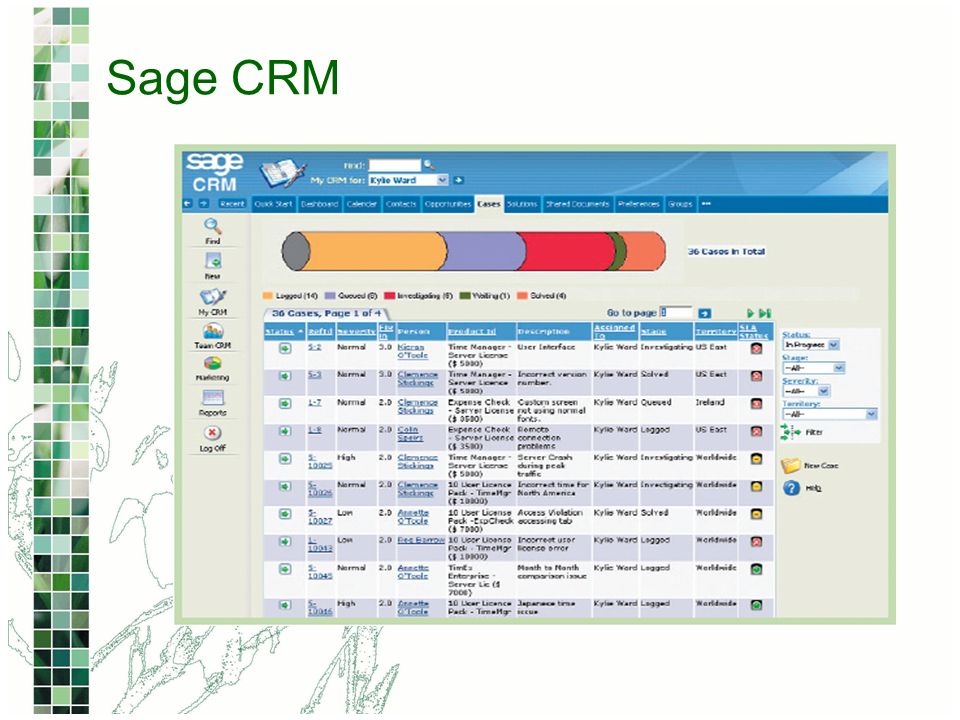The image size is (960, 720).
Task: Open the Stage filter dropdown
Action: [x=814, y=368]
